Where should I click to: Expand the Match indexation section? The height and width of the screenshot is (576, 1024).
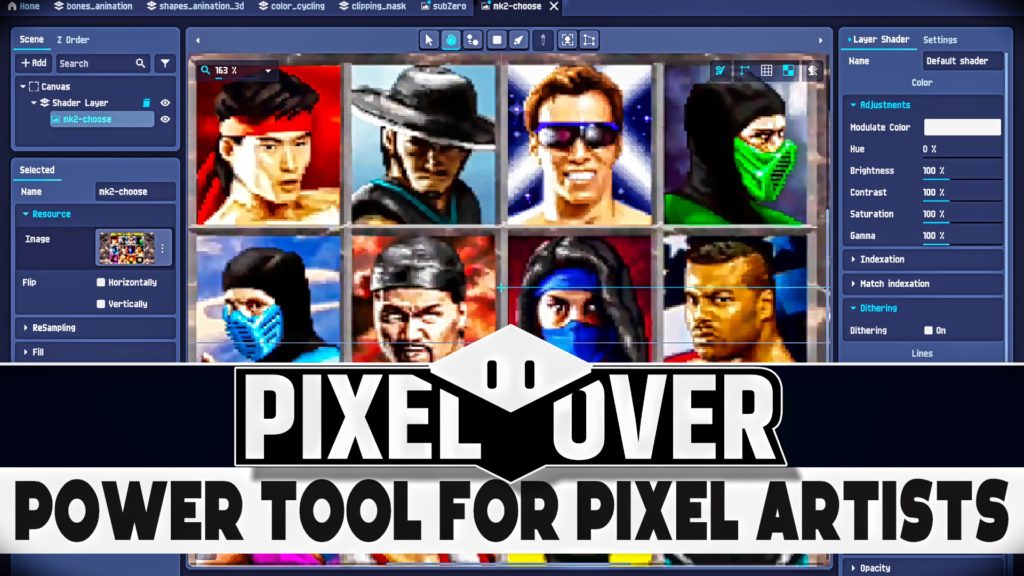point(853,283)
